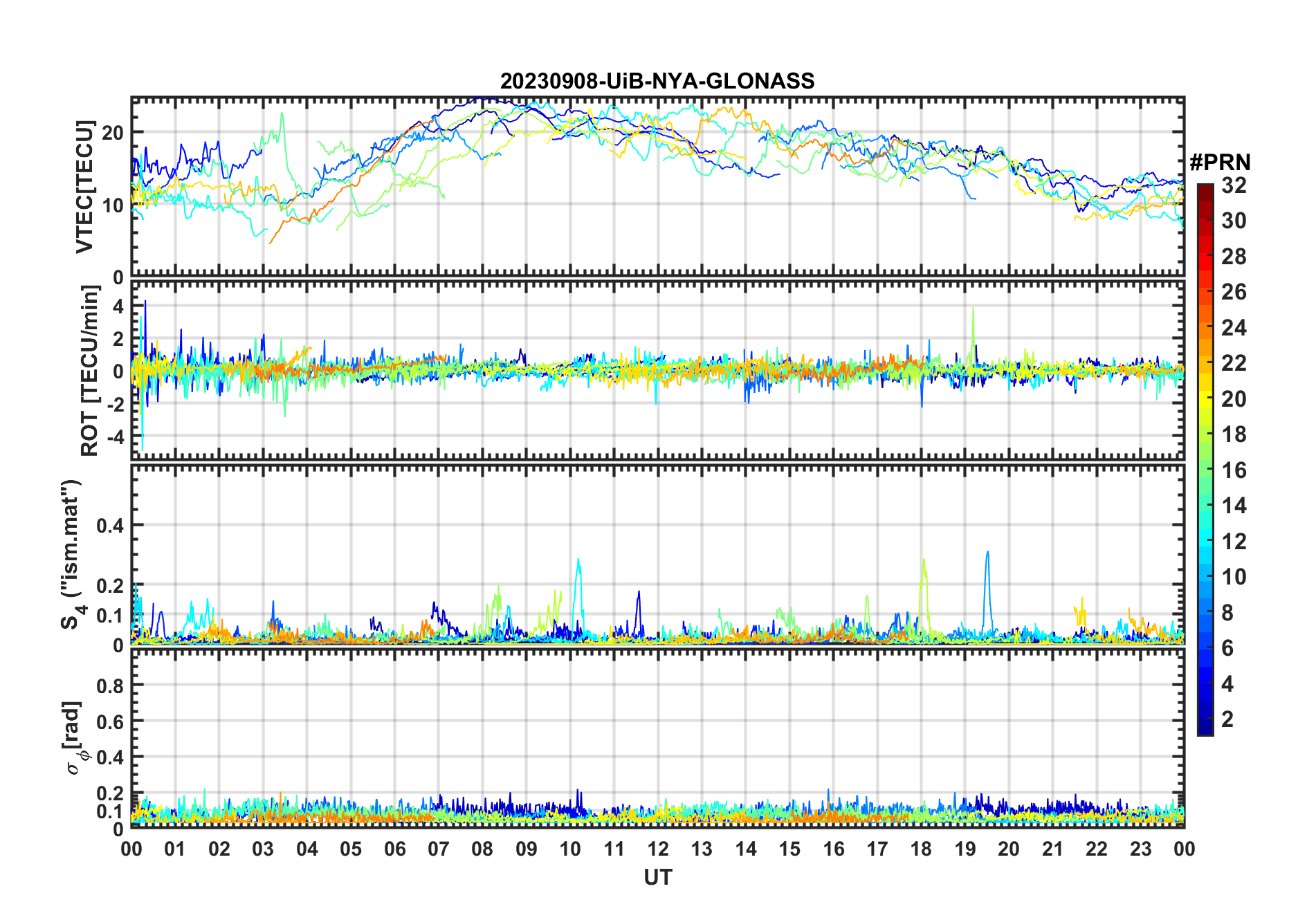Select hour label 17 on the UT axis
Screen dimensions: 1316x920
[x=877, y=849]
